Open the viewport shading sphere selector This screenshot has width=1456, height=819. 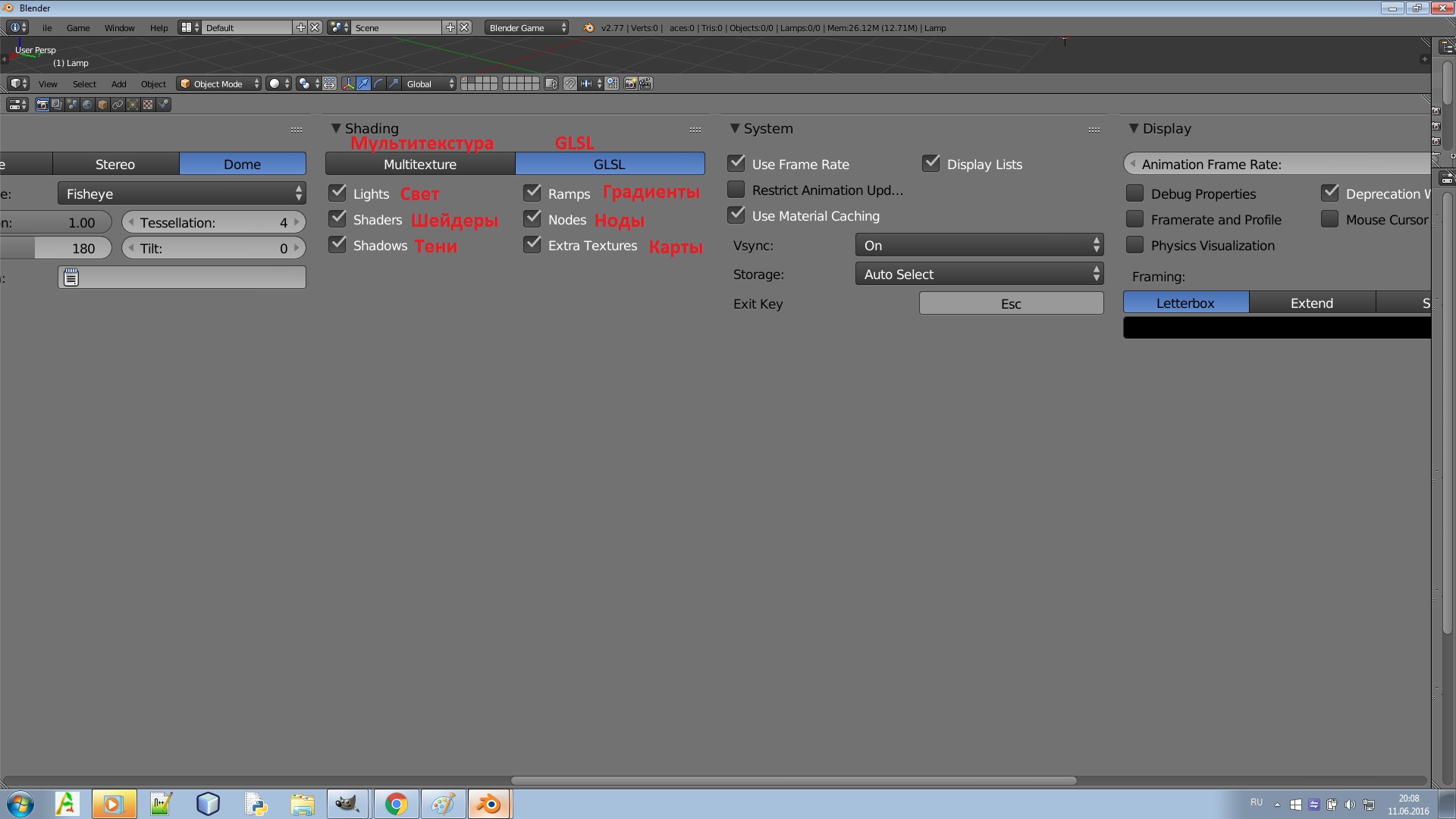coord(278,83)
